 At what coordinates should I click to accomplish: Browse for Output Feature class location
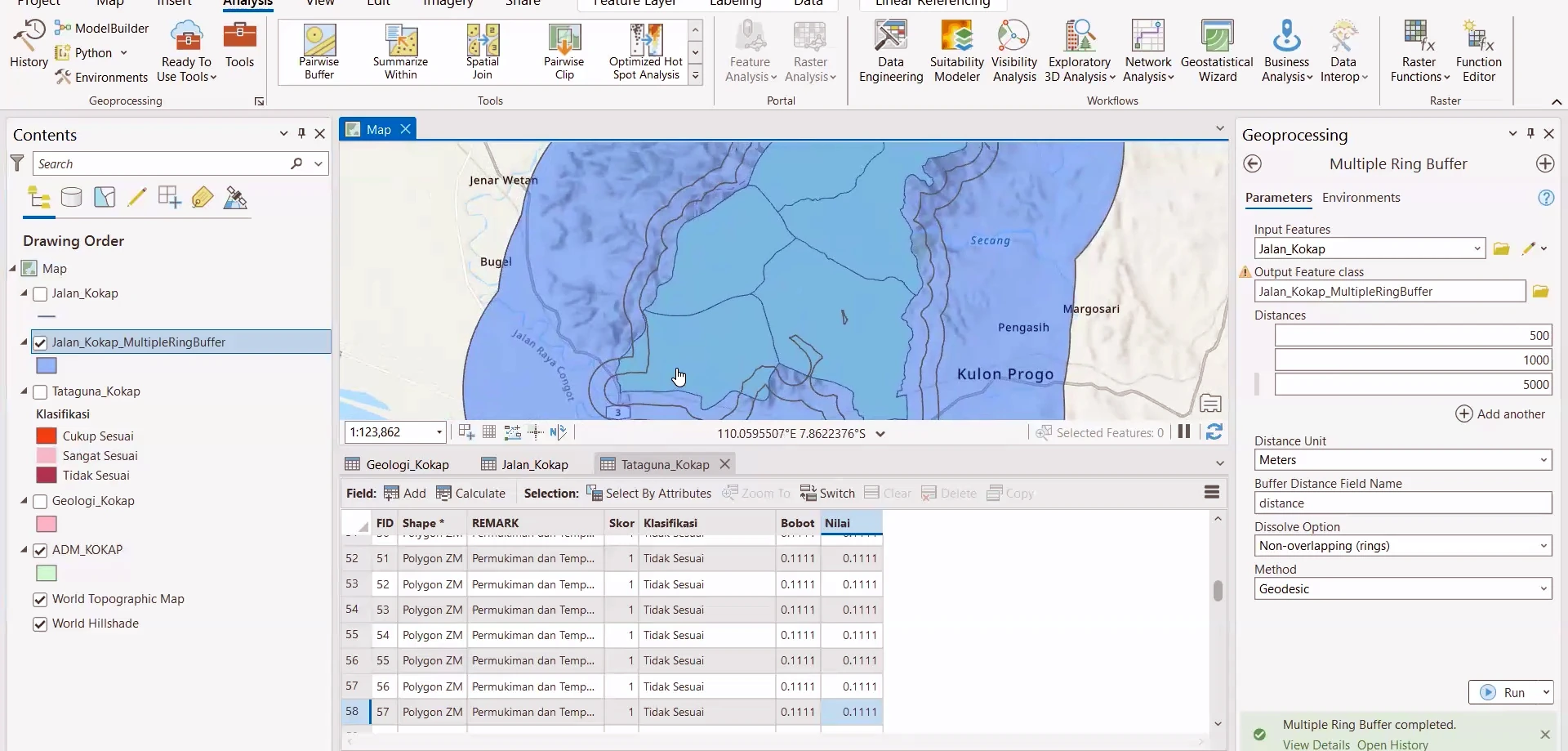[1540, 291]
